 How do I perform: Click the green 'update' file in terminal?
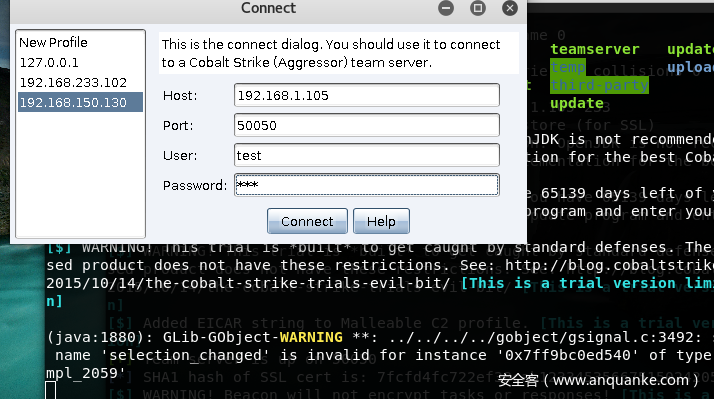[577, 103]
